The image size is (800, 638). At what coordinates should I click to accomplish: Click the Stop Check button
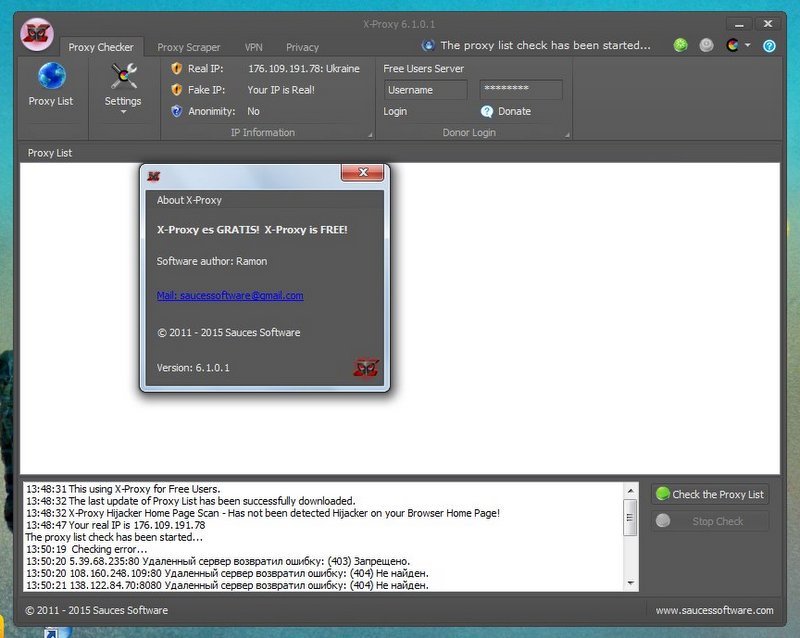[710, 521]
